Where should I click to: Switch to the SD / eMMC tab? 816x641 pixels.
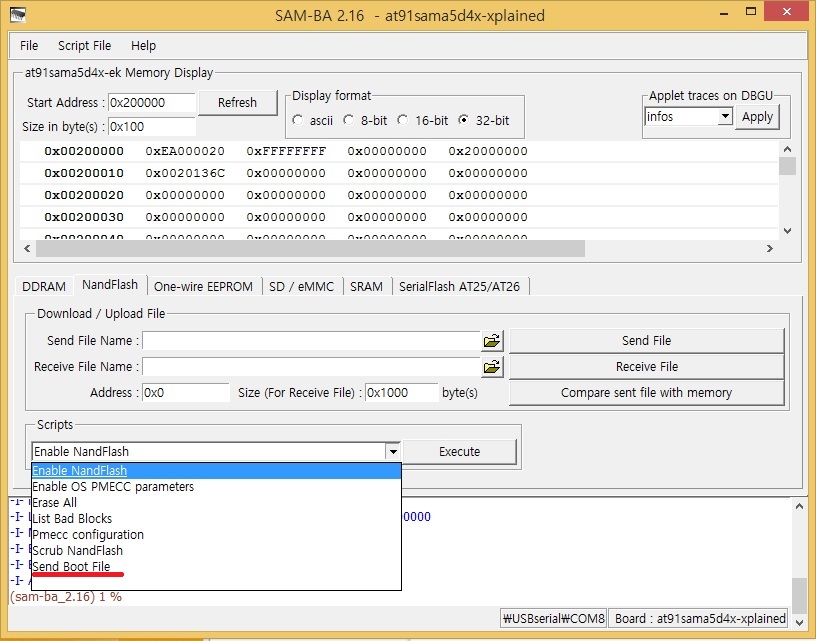pos(301,286)
